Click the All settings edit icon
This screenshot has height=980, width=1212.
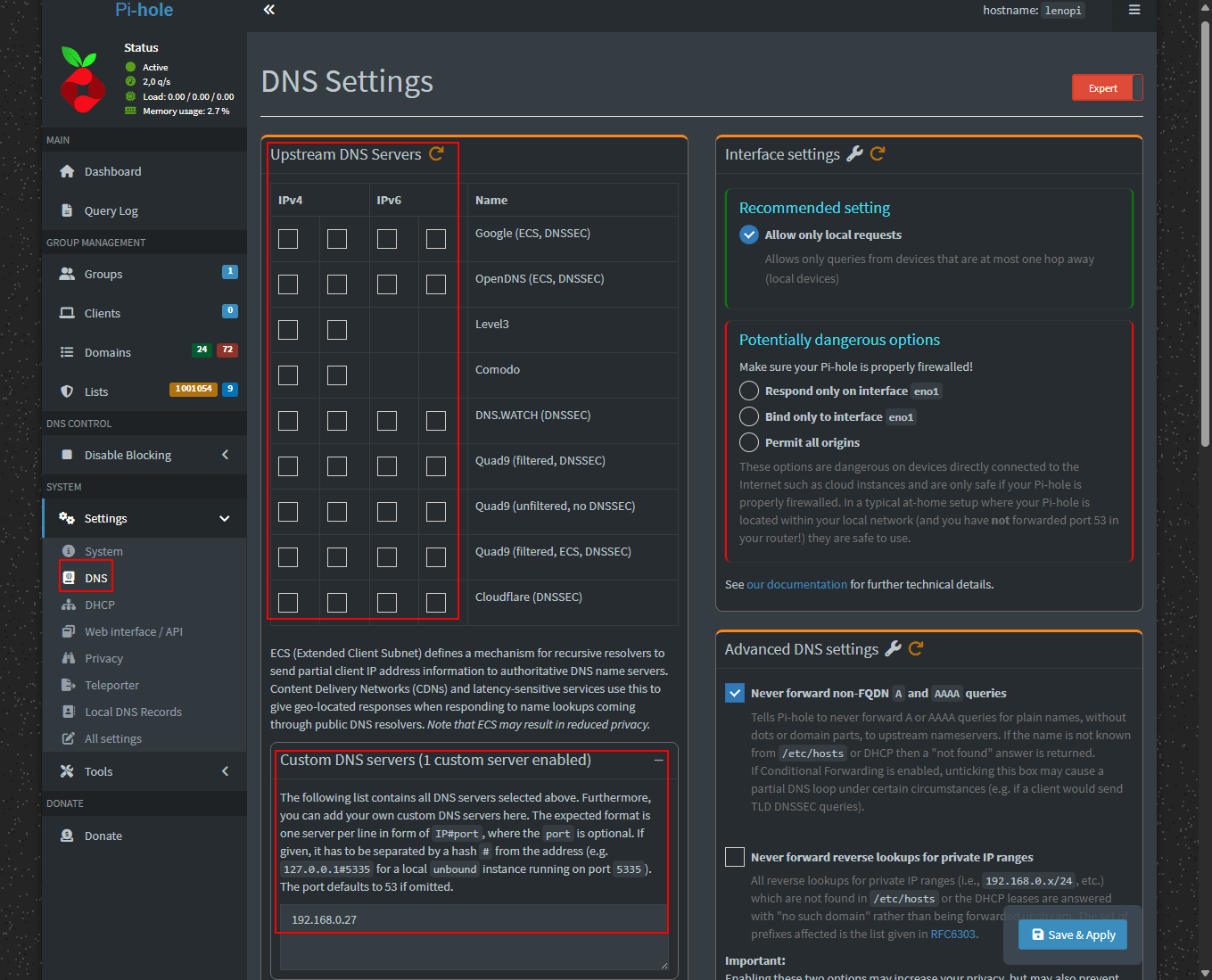coord(69,738)
